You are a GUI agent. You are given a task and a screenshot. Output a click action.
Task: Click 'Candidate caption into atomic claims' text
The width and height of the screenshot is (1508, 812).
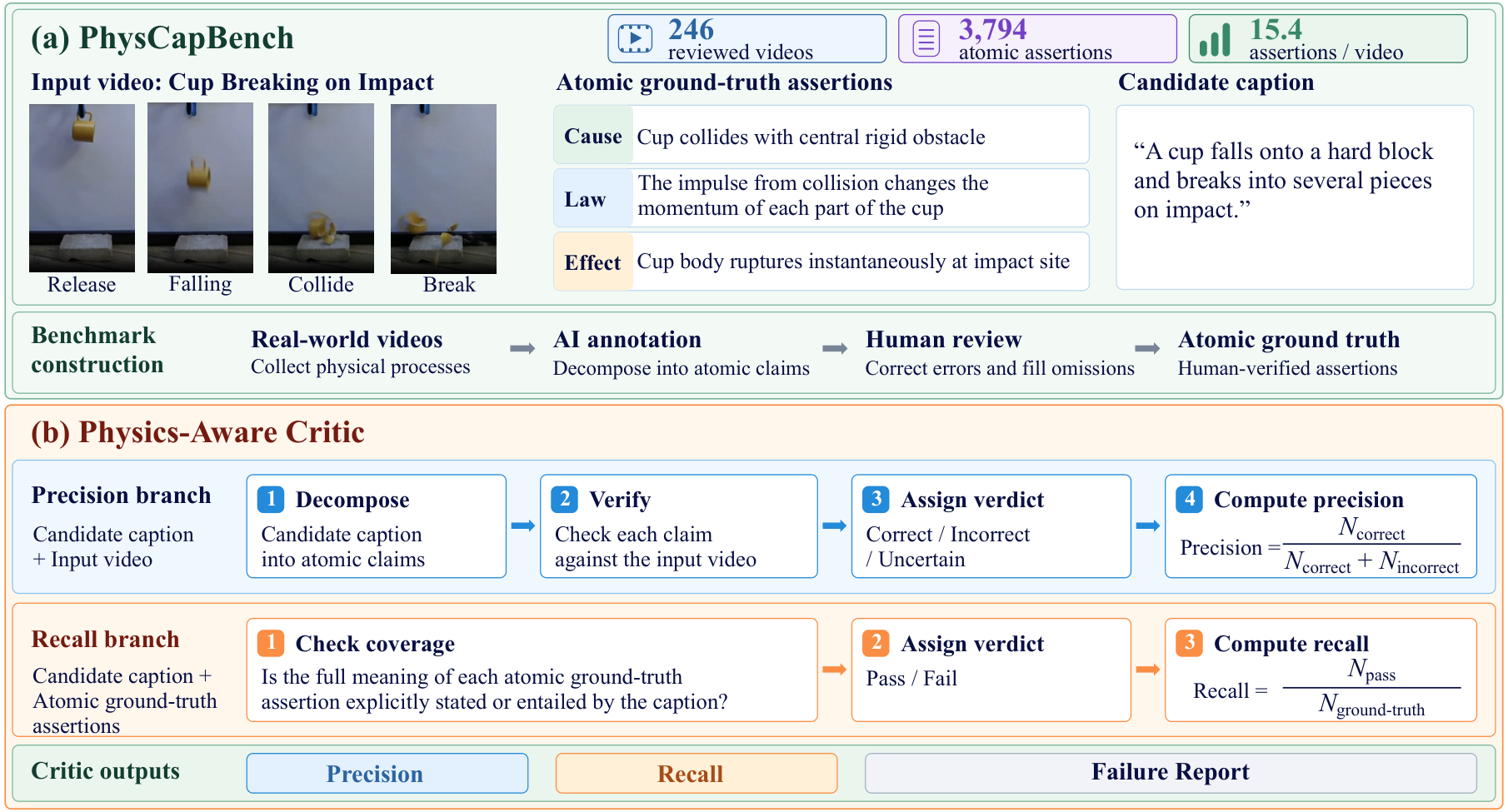[x=343, y=546]
